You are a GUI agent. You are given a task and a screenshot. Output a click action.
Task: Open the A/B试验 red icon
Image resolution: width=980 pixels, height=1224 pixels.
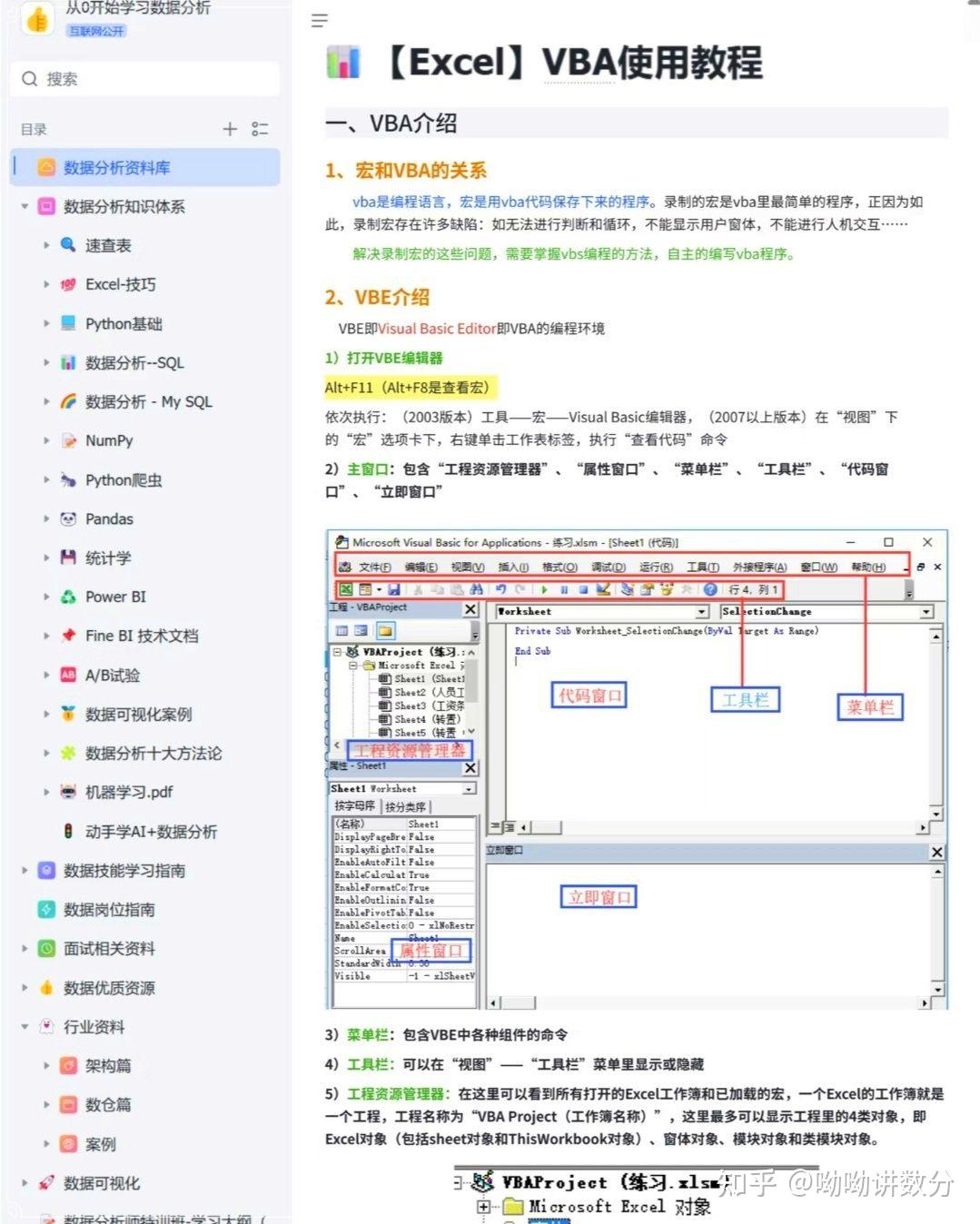(68, 675)
